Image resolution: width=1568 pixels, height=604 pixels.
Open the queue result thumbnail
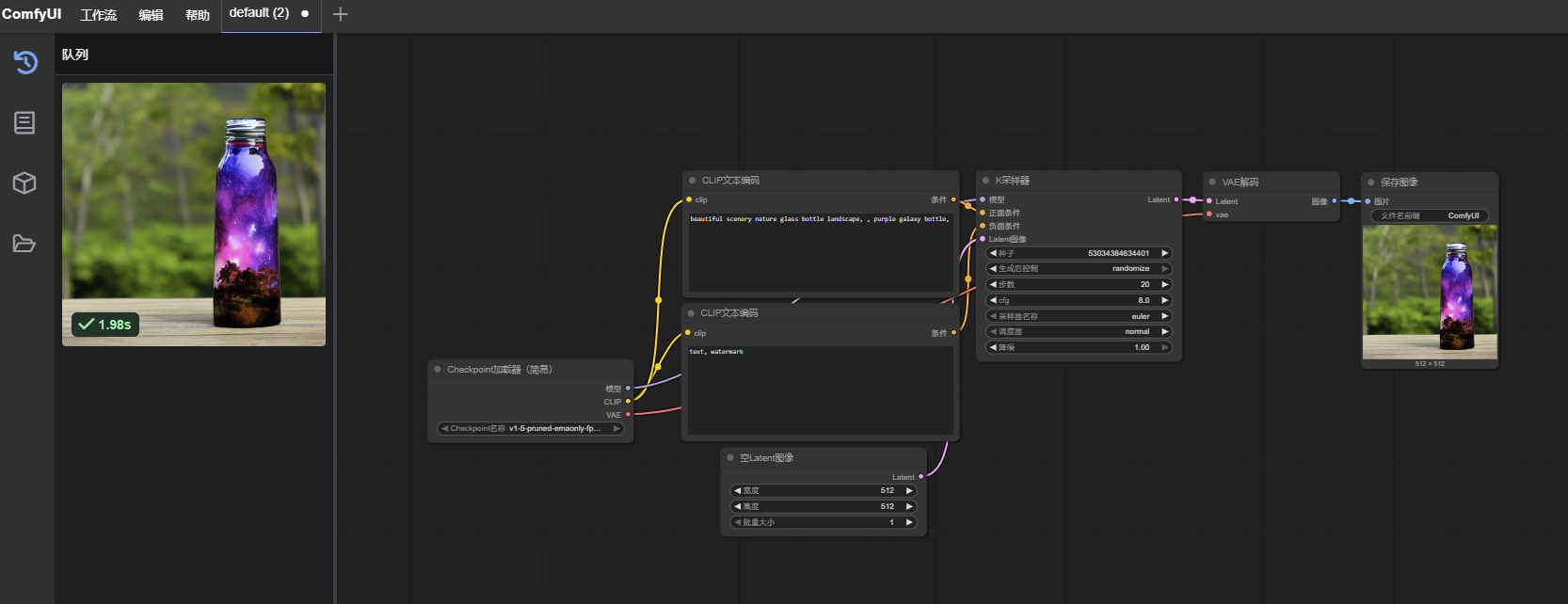194,215
